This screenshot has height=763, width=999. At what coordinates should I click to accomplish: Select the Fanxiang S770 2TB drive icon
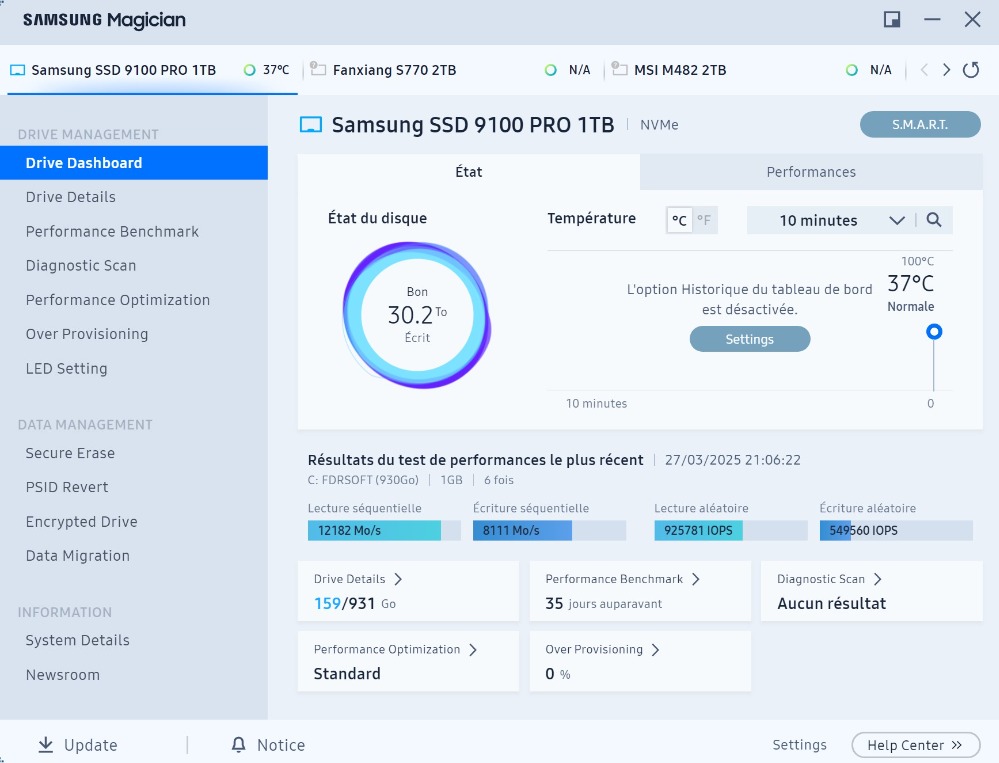(x=319, y=70)
